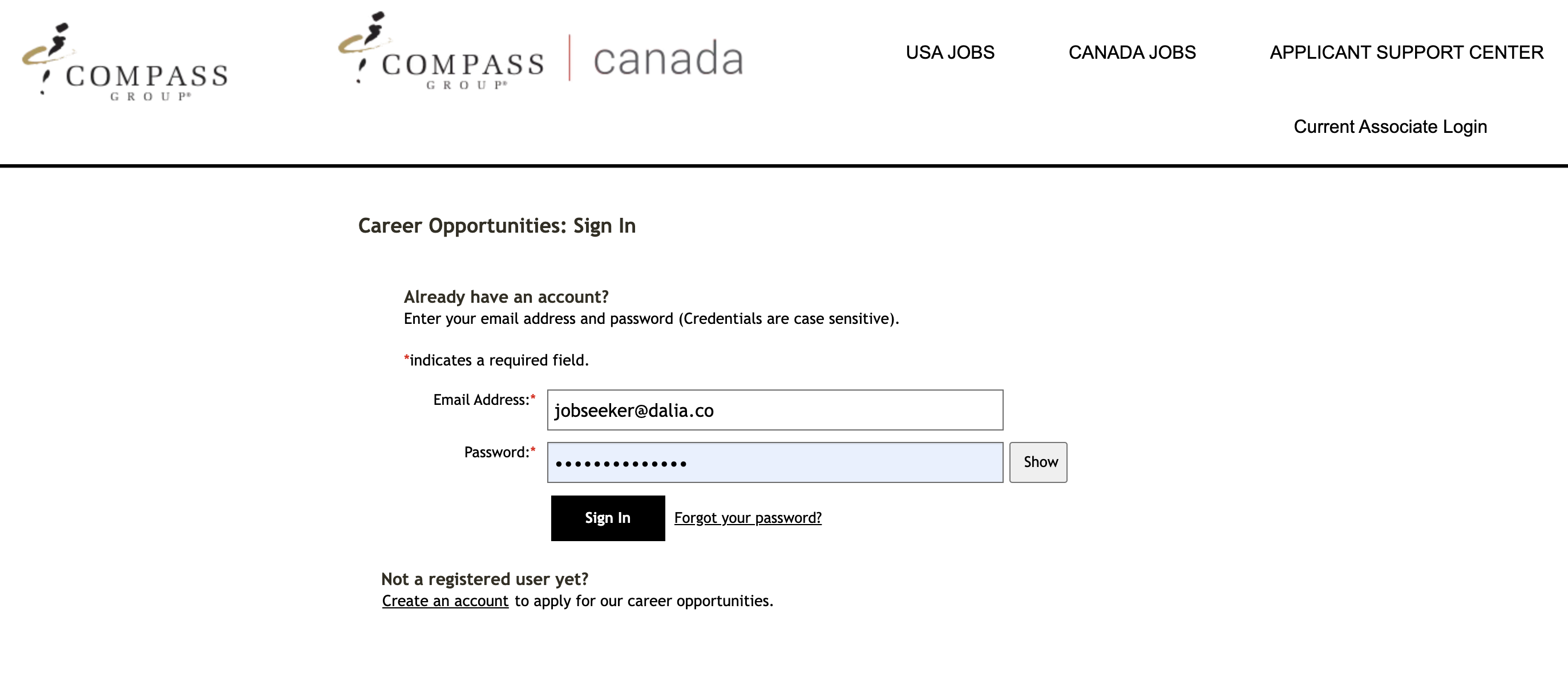Follow the 'Forgot your password?' link
This screenshot has height=674, width=1568.
coord(747,518)
